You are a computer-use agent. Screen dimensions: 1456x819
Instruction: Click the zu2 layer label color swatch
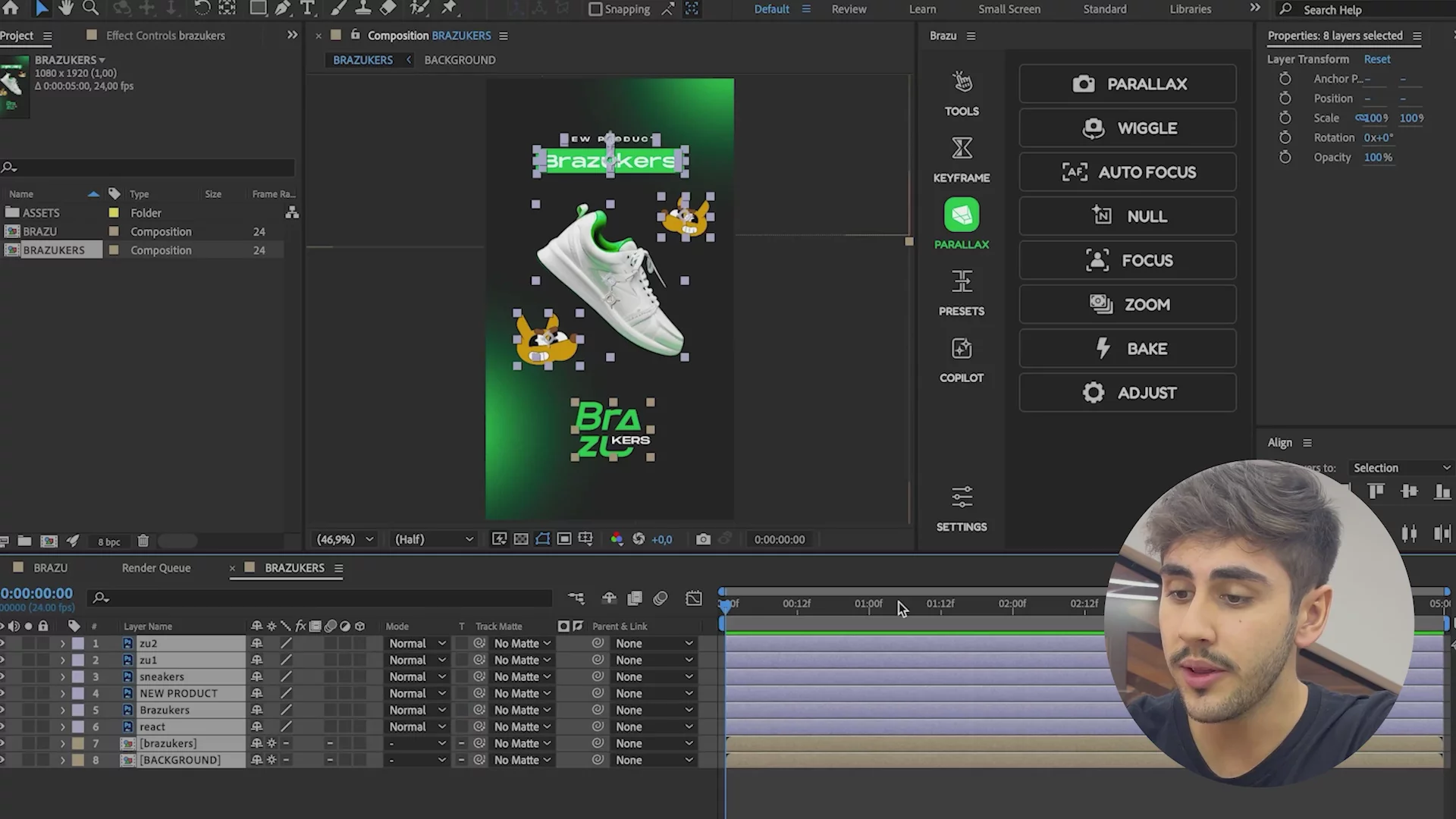point(78,643)
